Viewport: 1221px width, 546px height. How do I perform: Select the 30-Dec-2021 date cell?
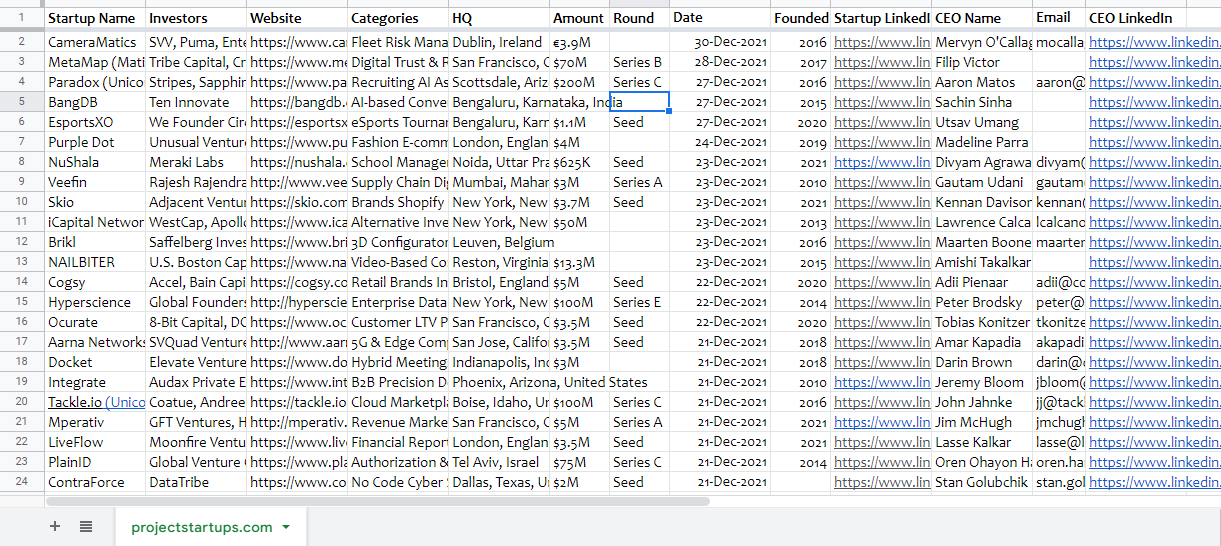[x=720, y=42]
